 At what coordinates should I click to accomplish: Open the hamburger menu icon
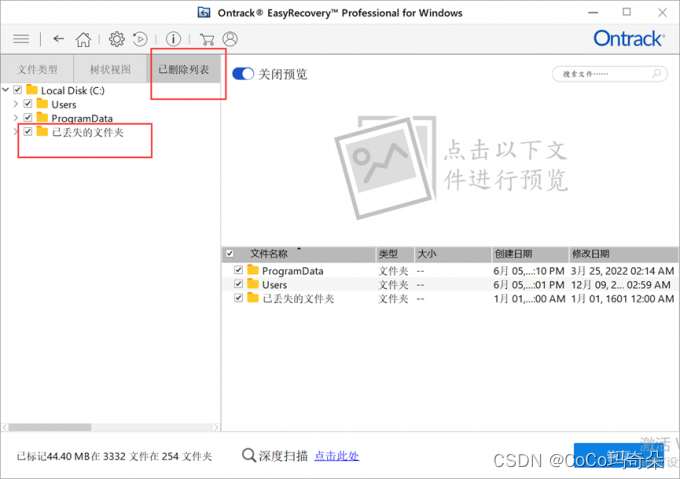click(x=21, y=39)
